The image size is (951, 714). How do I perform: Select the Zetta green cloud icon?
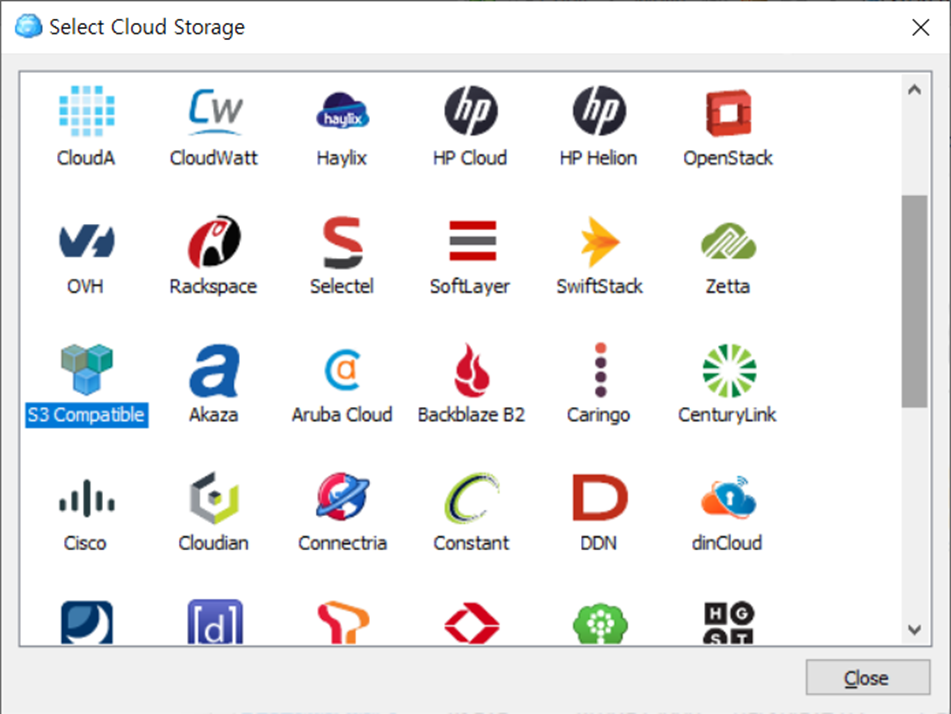coord(728,241)
